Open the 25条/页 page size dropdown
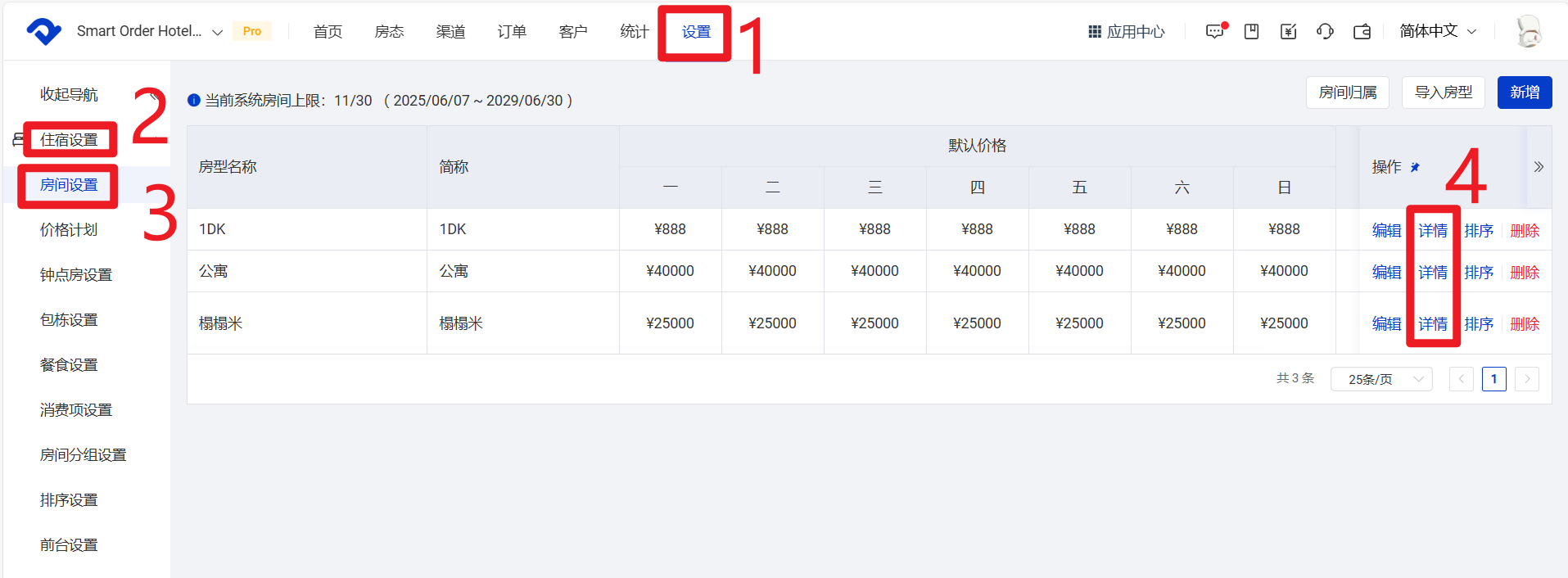 pyautogui.click(x=1380, y=379)
